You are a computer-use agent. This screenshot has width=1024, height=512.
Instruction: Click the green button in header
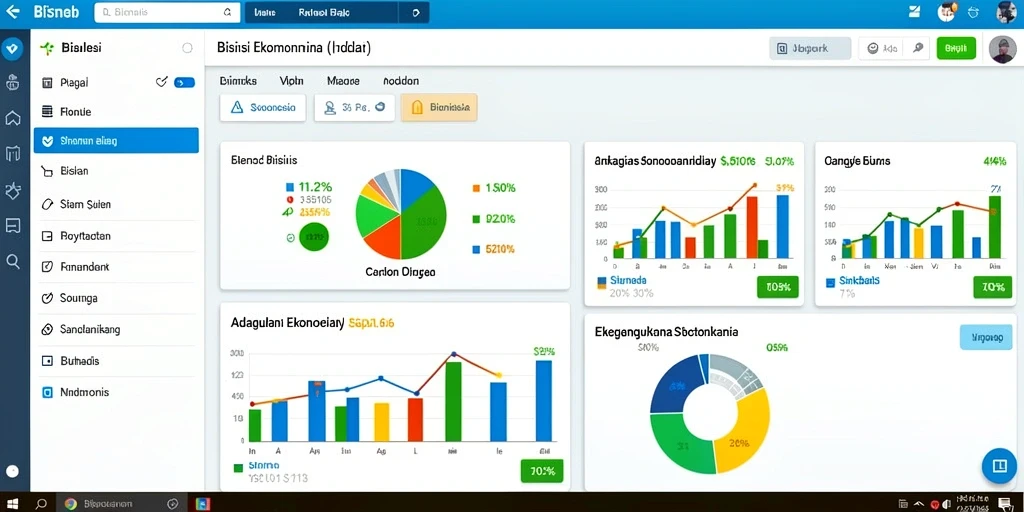956,48
